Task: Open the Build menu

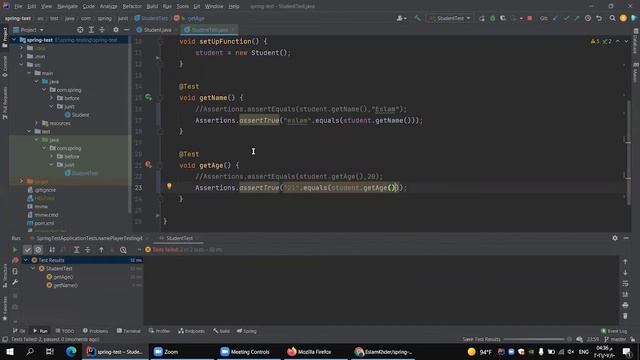Action: click(x=152, y=6)
